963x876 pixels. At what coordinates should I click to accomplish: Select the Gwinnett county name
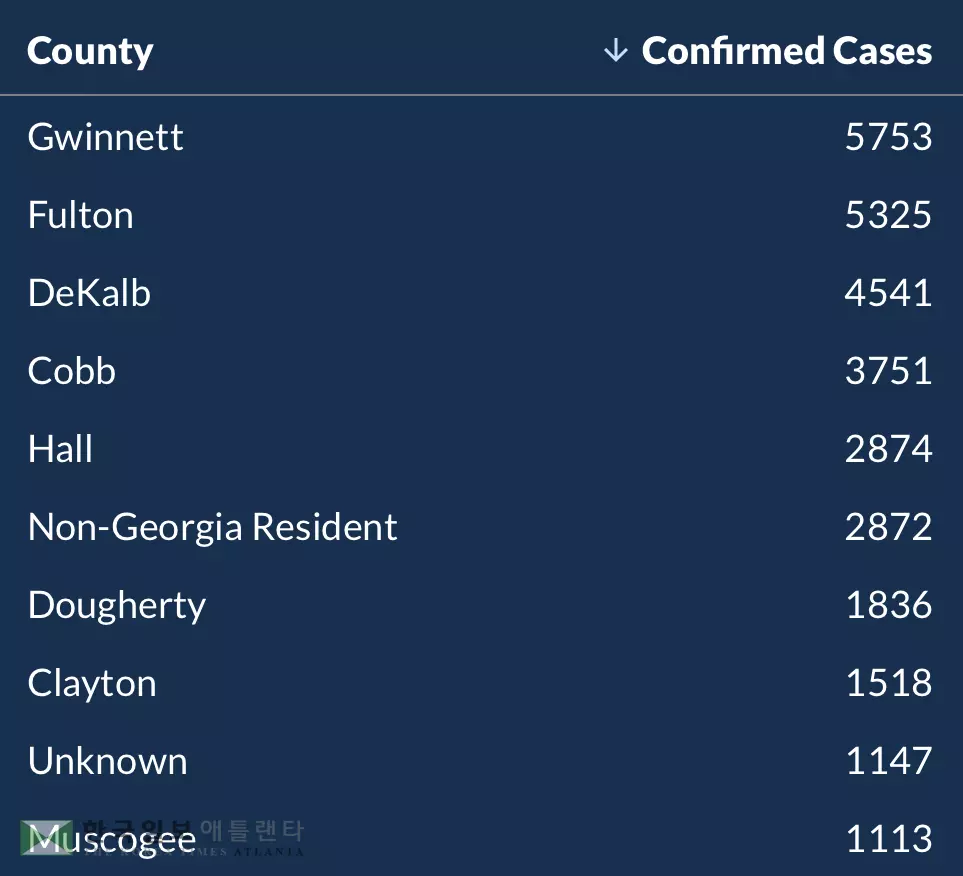(105, 137)
